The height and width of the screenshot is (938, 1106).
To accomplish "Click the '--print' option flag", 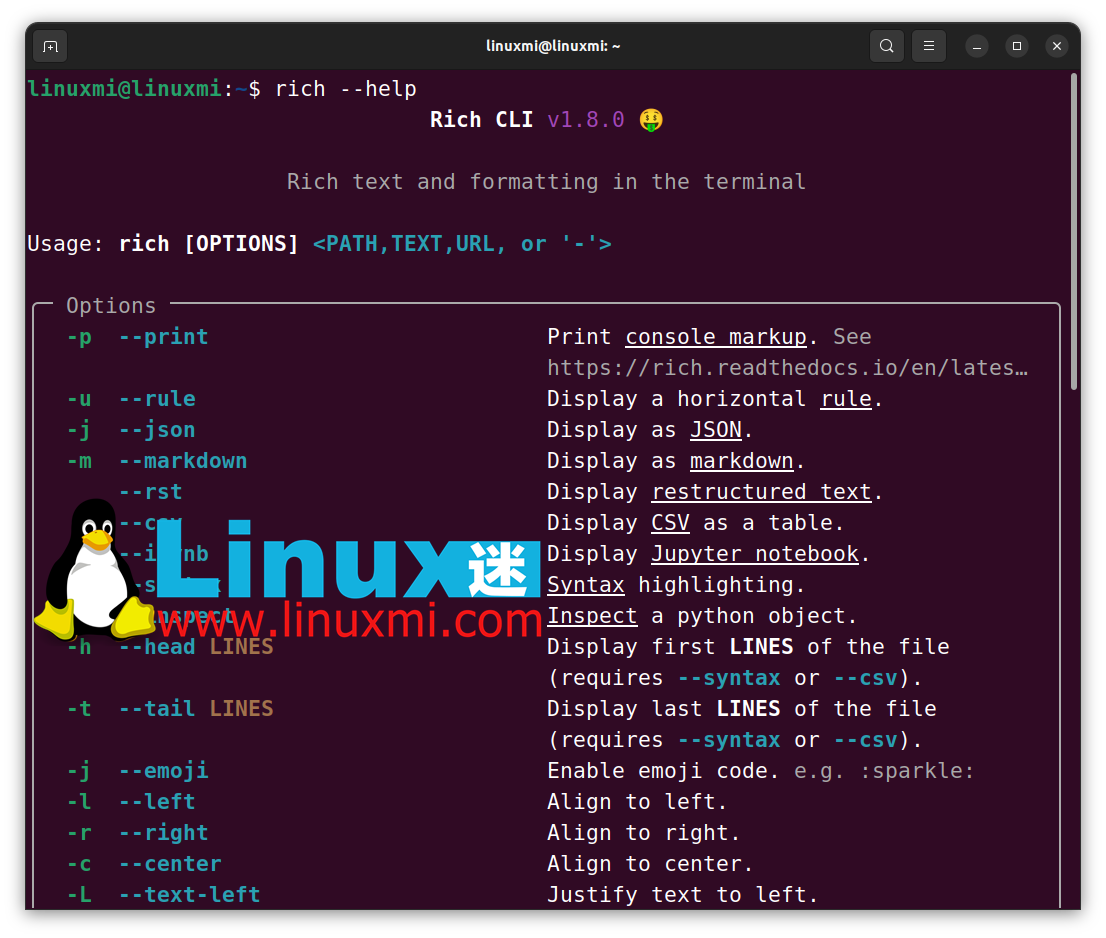I will click(x=163, y=337).
